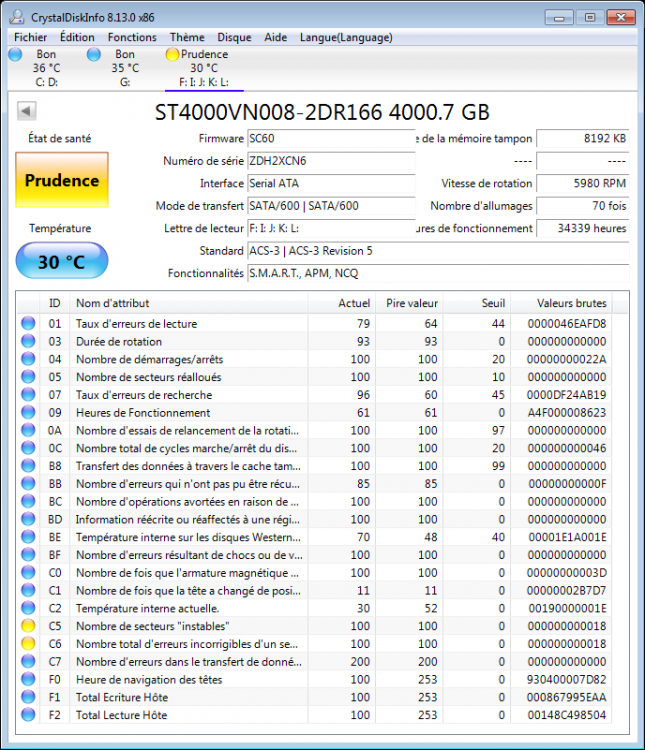This screenshot has height=750, width=645.
Task: Click the status icon for attribute F1
Action: click(x=28, y=697)
